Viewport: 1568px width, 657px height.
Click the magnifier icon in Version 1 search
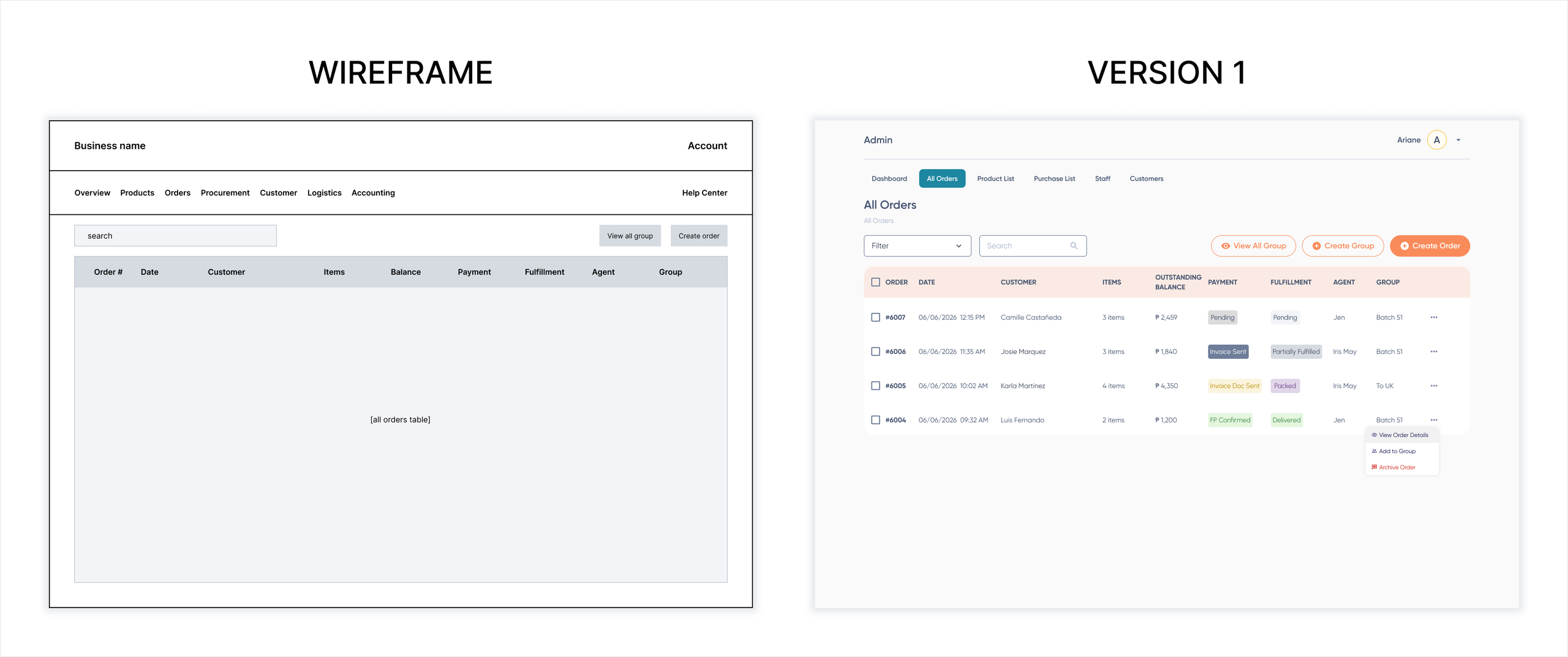point(1074,246)
